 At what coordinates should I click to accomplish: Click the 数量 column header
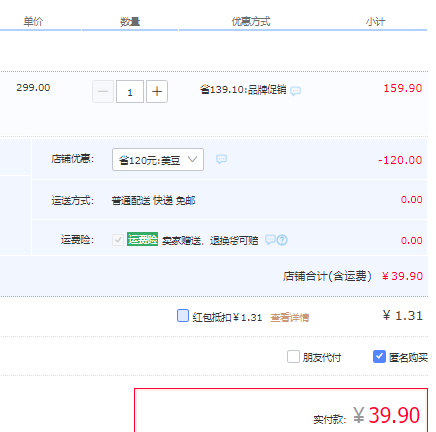[130, 22]
